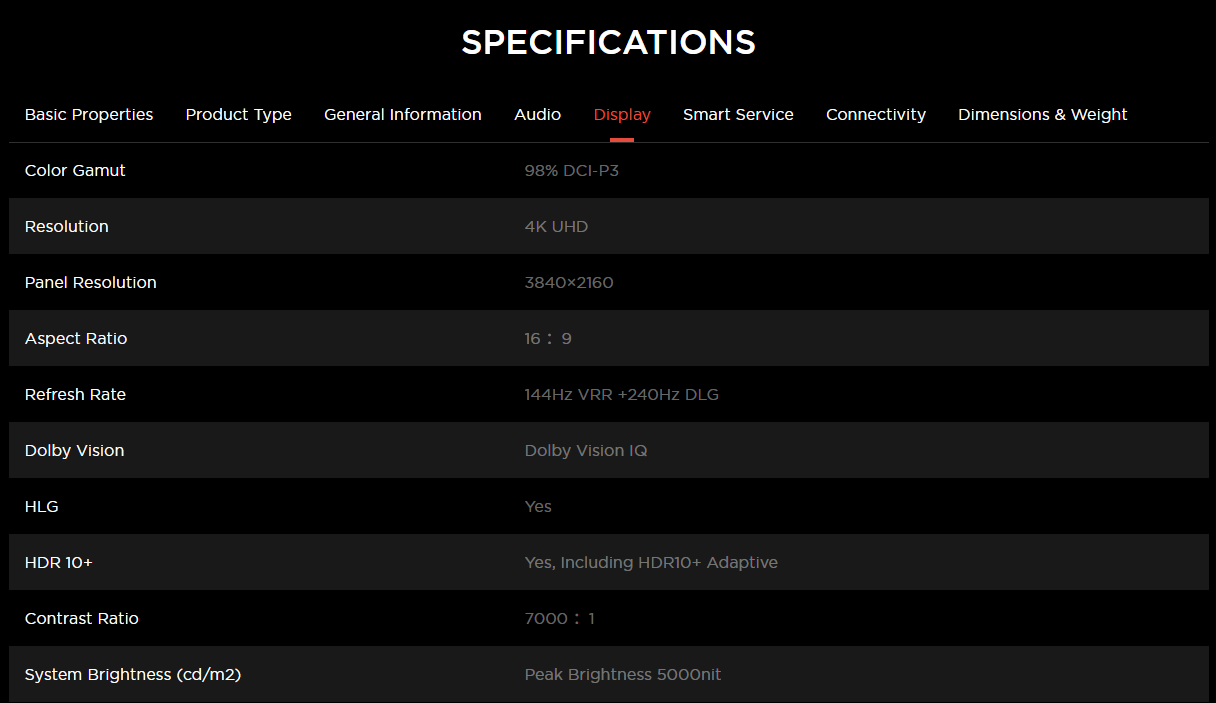
Task: Click the Color Gamut row label
Action: (75, 171)
